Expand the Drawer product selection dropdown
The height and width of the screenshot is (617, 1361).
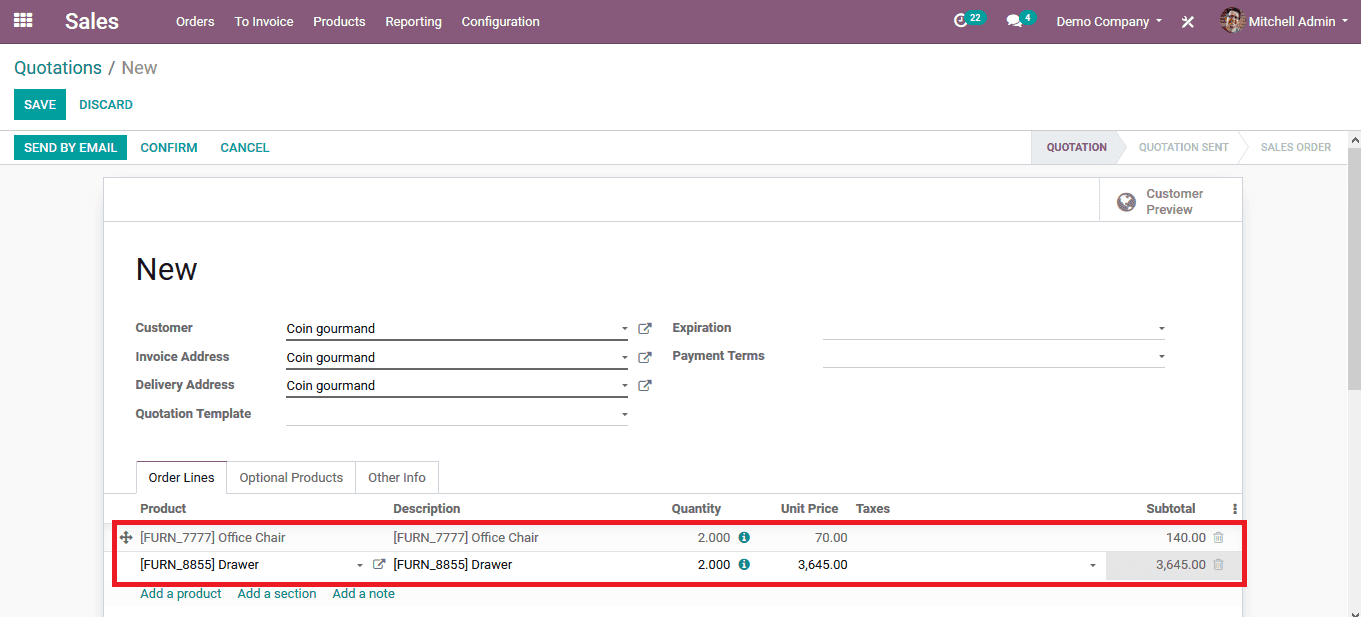360,565
